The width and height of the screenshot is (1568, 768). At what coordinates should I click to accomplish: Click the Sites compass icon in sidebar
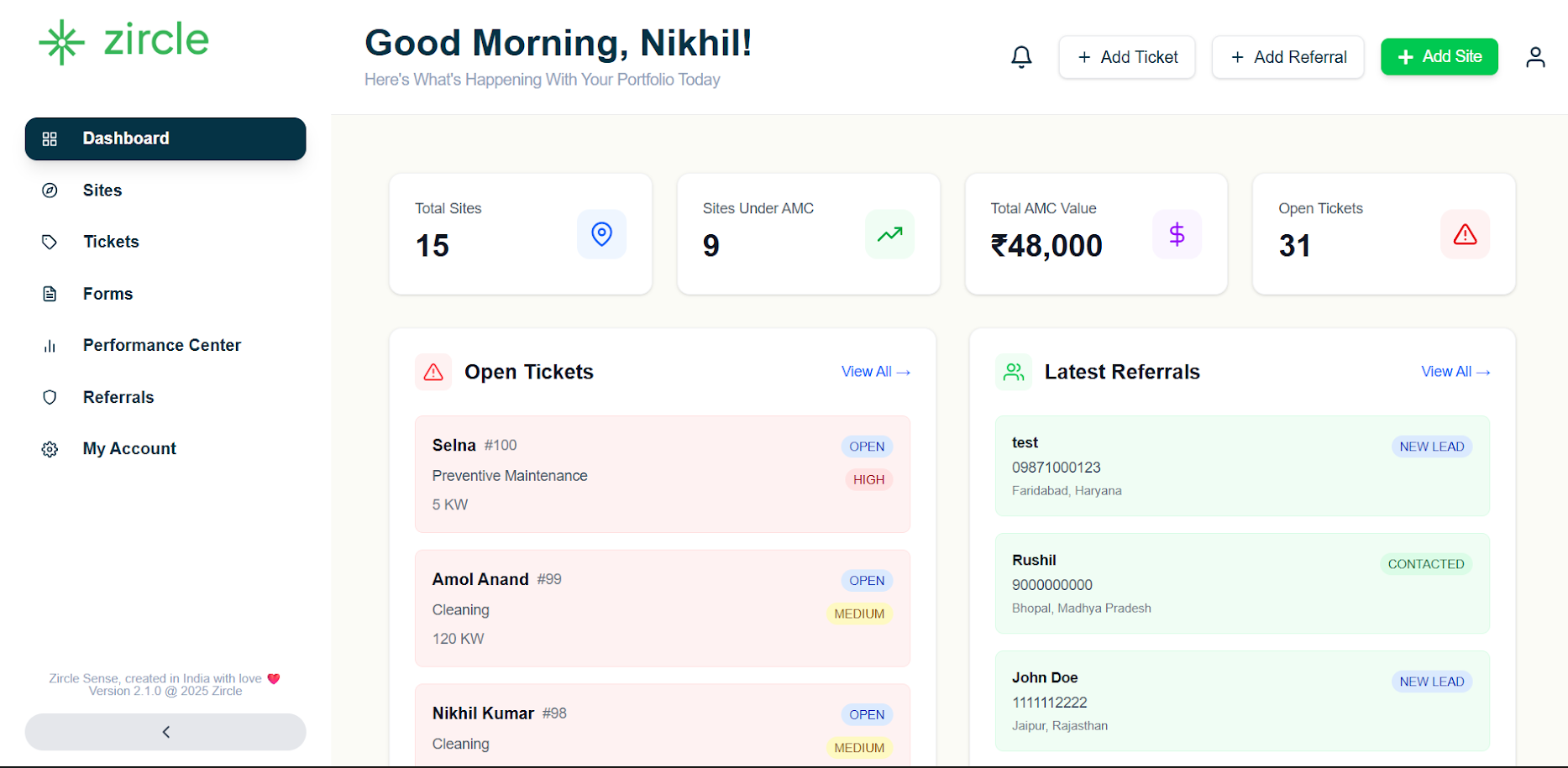(50, 191)
